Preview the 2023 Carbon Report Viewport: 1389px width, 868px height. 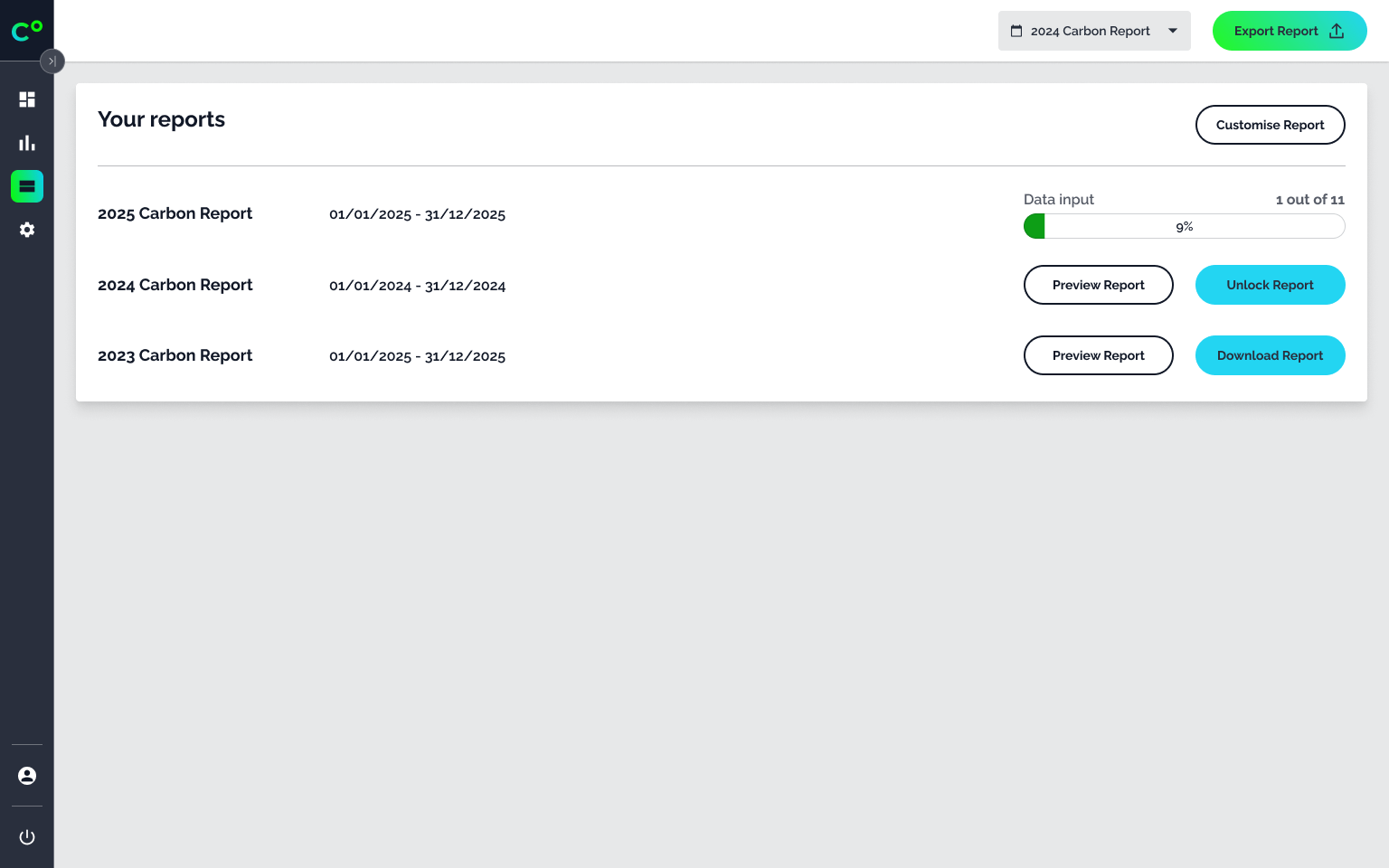[x=1098, y=355]
